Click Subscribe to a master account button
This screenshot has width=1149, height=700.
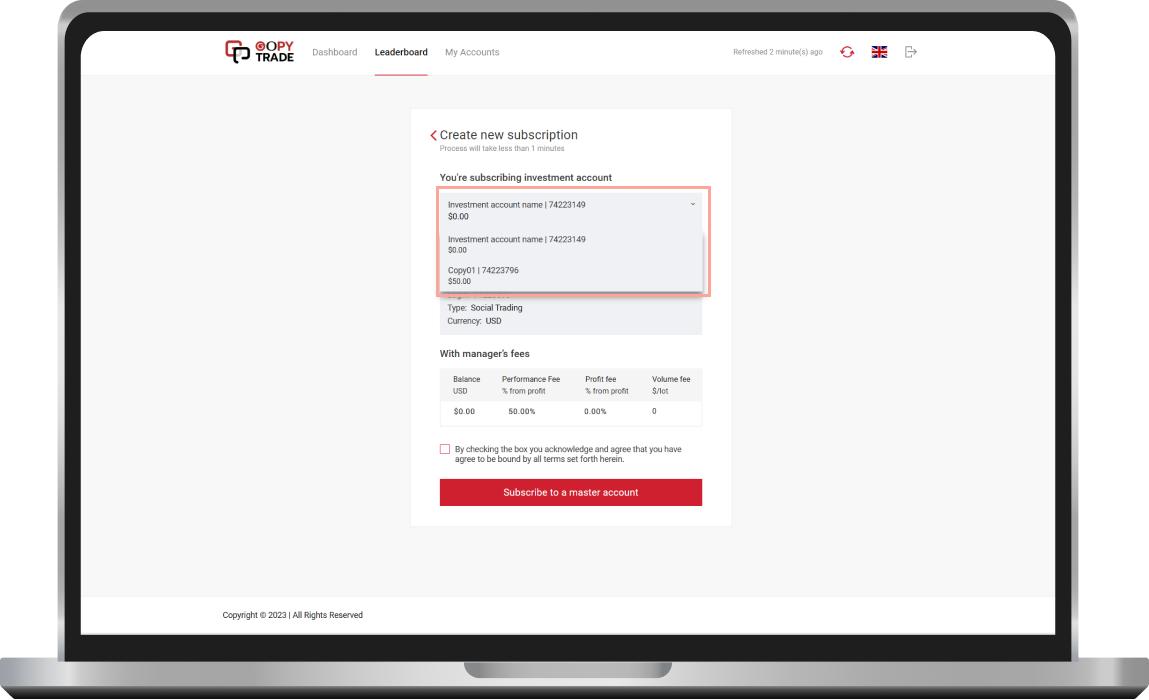click(x=570, y=492)
